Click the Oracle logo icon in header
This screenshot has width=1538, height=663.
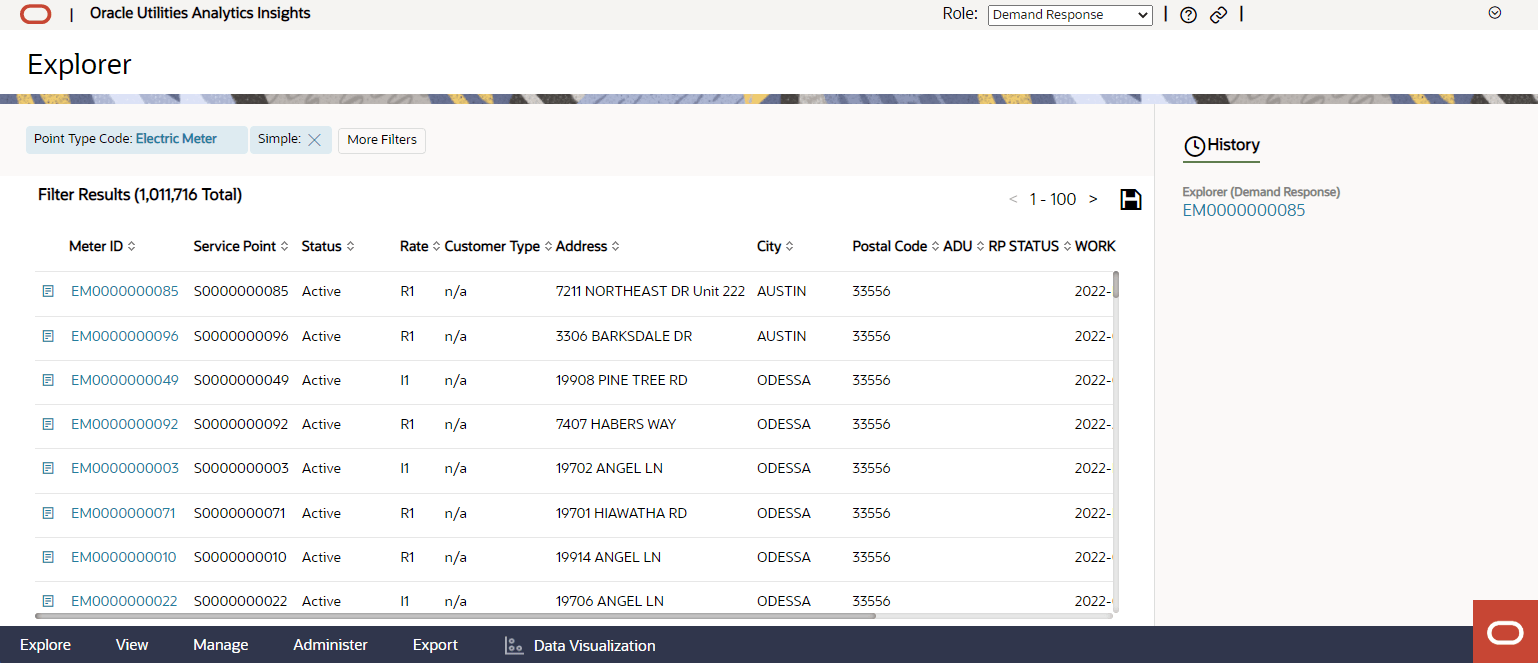pyautogui.click(x=35, y=14)
